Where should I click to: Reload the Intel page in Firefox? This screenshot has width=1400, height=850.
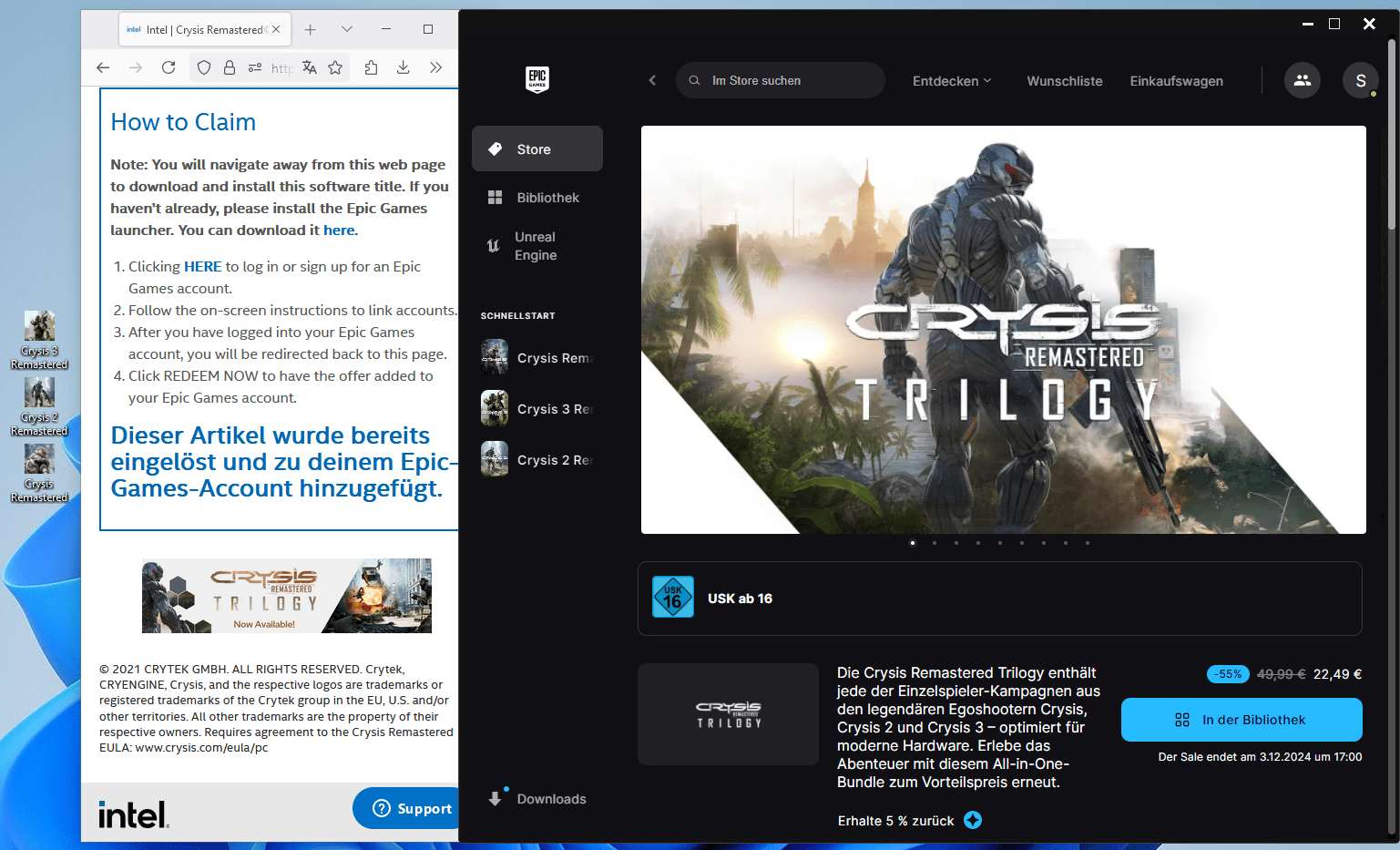tap(169, 67)
